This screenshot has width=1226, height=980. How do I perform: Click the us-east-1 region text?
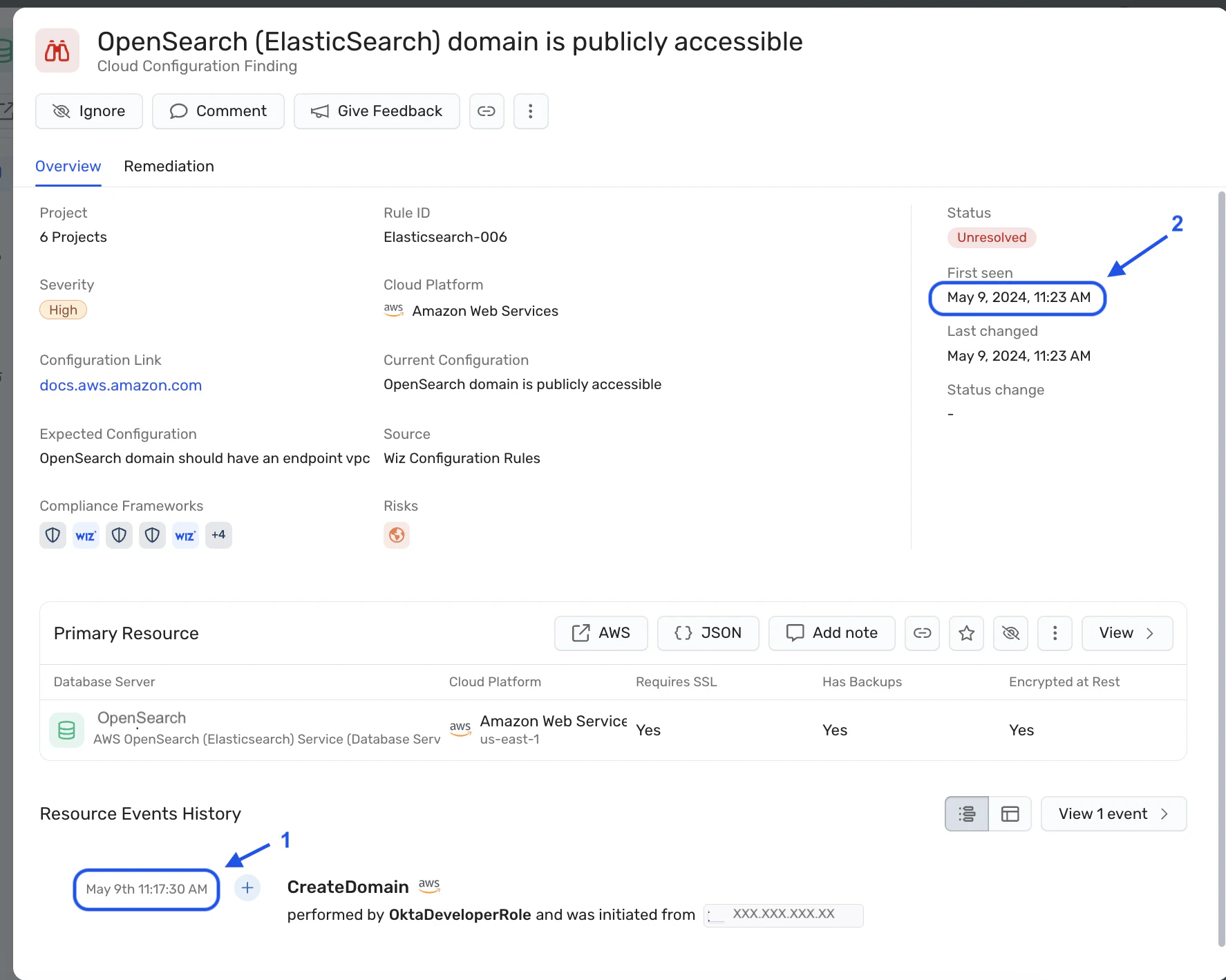pos(509,739)
